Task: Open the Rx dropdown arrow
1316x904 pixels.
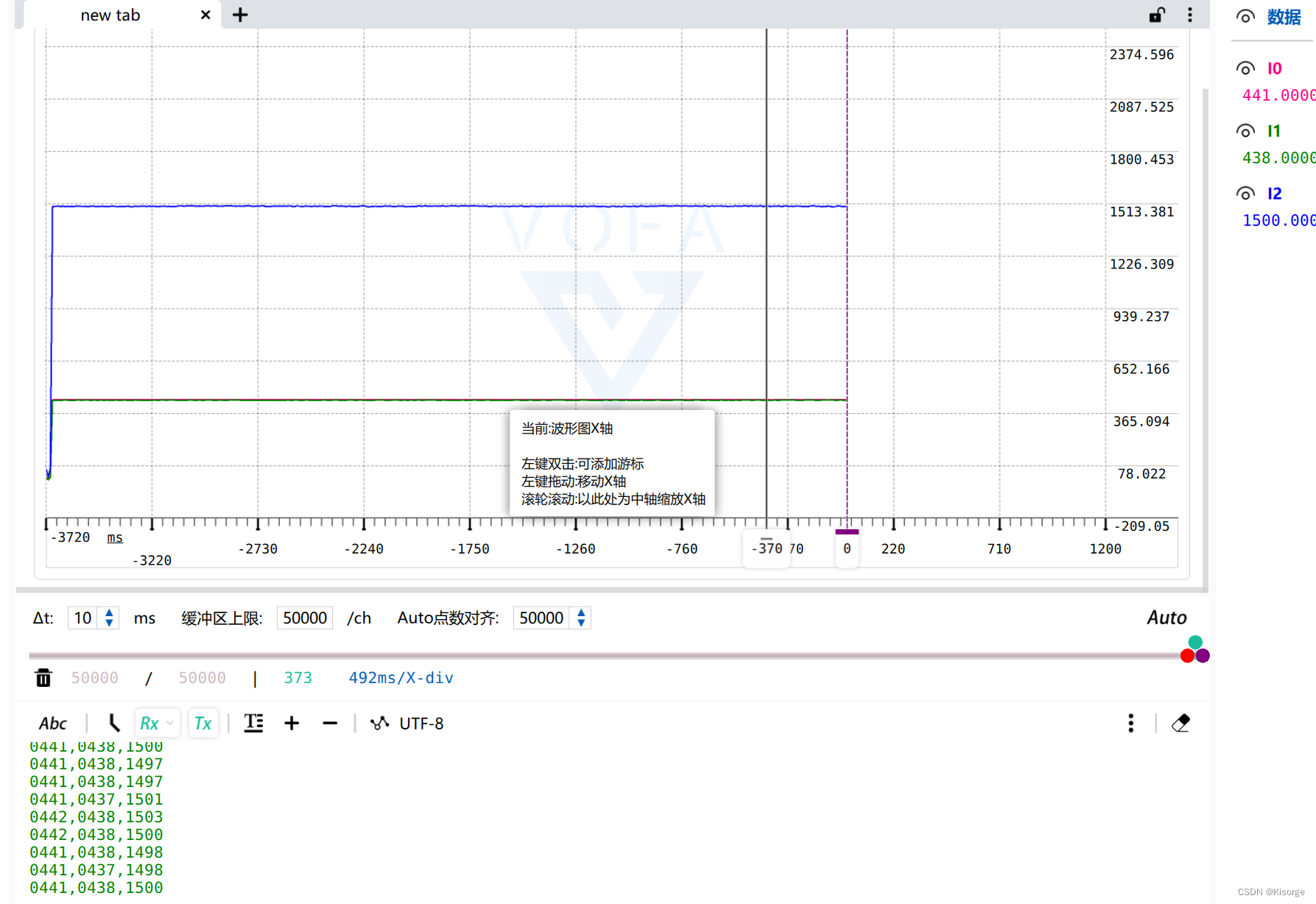Action: pos(170,724)
